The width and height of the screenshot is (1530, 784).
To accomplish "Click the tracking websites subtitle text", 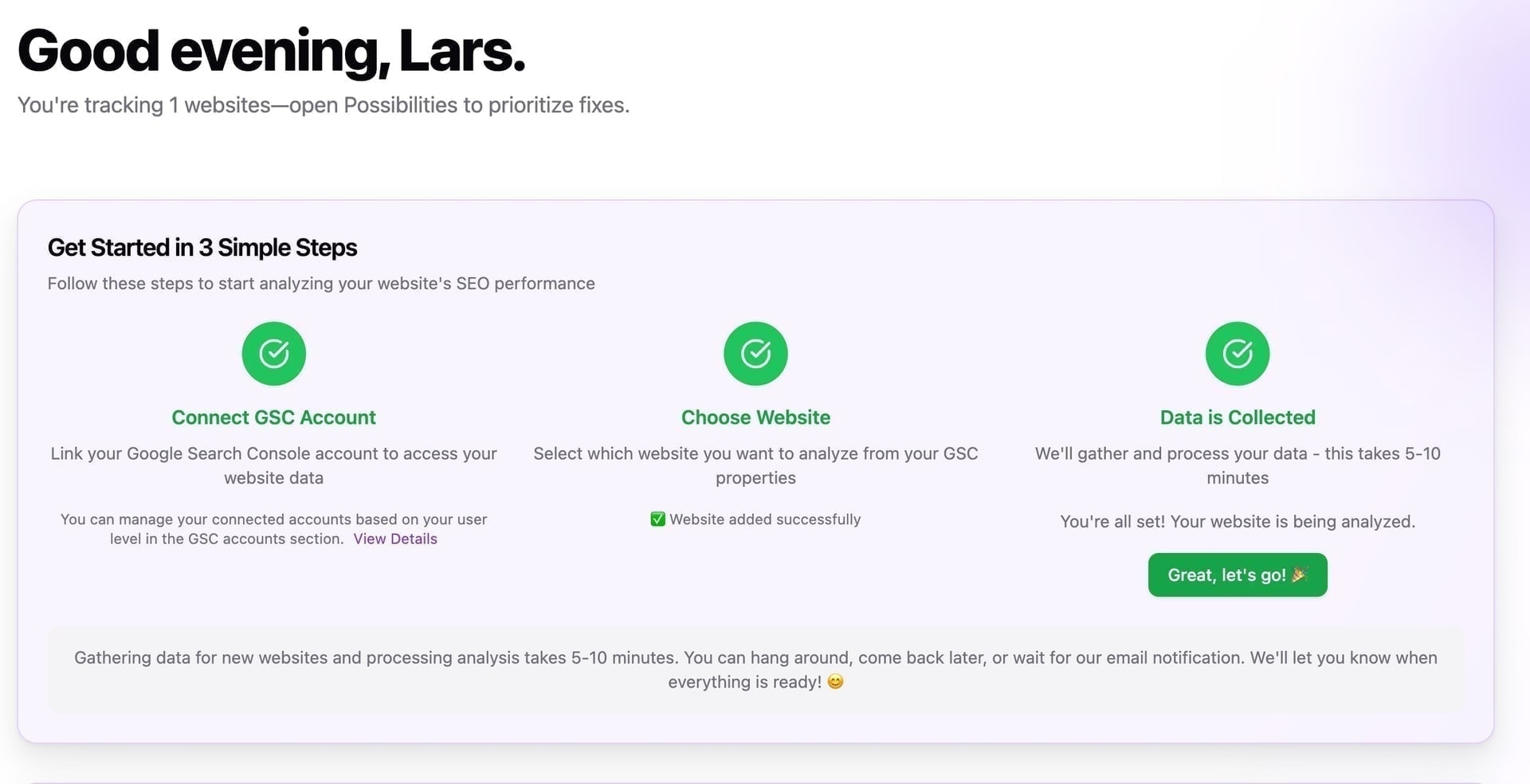I will click(324, 104).
